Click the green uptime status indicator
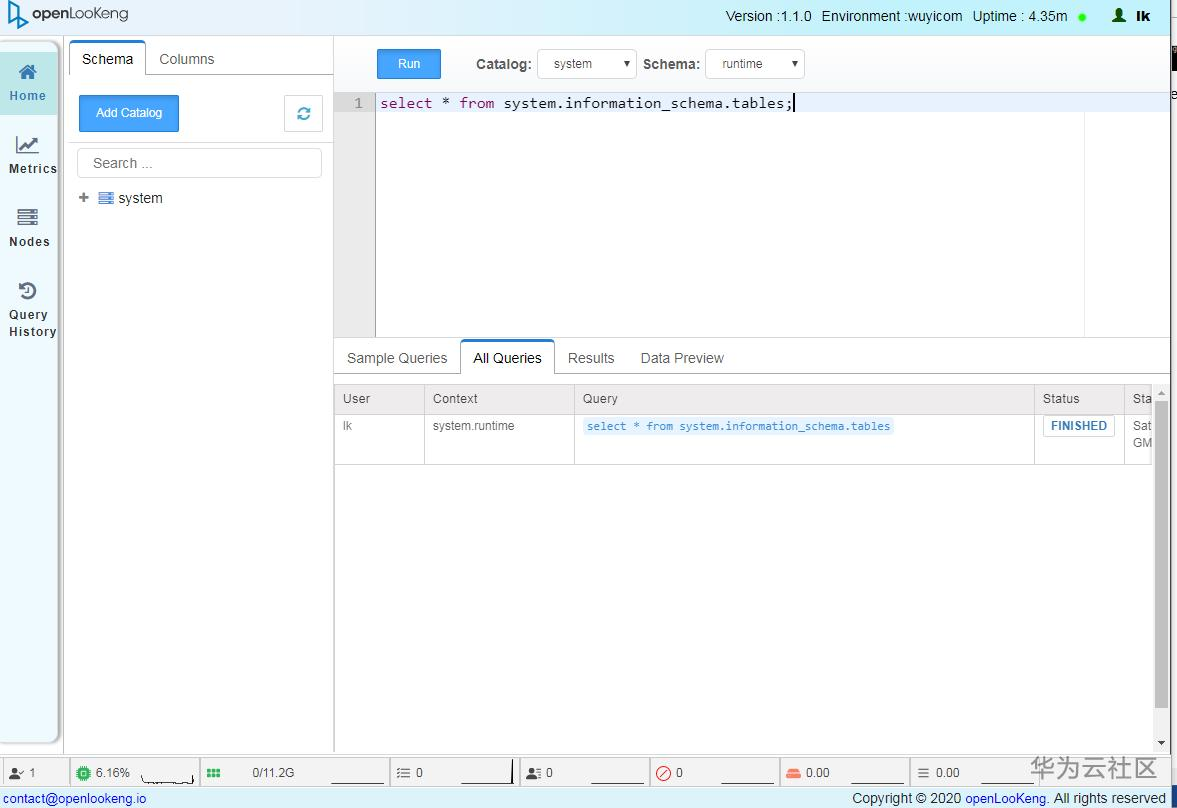Image resolution: width=1177 pixels, height=808 pixels. tap(1082, 17)
